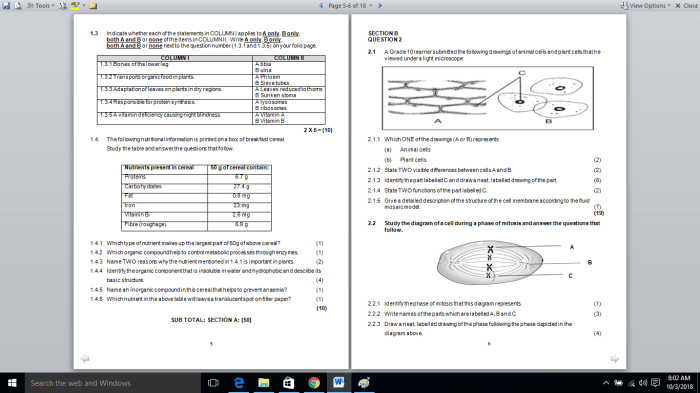The height and width of the screenshot is (393, 700).
Task: Open the View Options dropdown
Action: (646, 6)
